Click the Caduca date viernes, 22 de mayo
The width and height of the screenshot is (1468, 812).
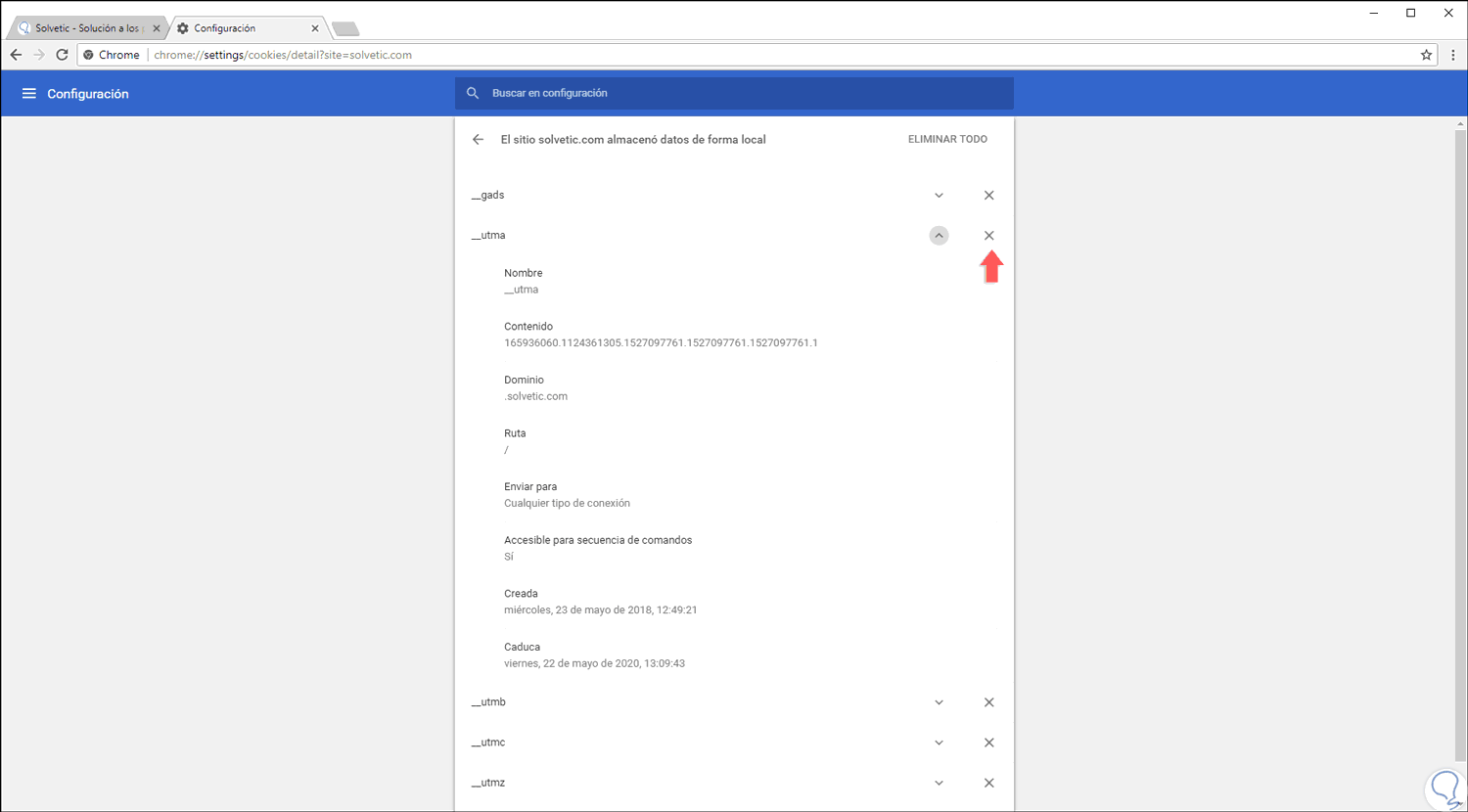tap(594, 663)
